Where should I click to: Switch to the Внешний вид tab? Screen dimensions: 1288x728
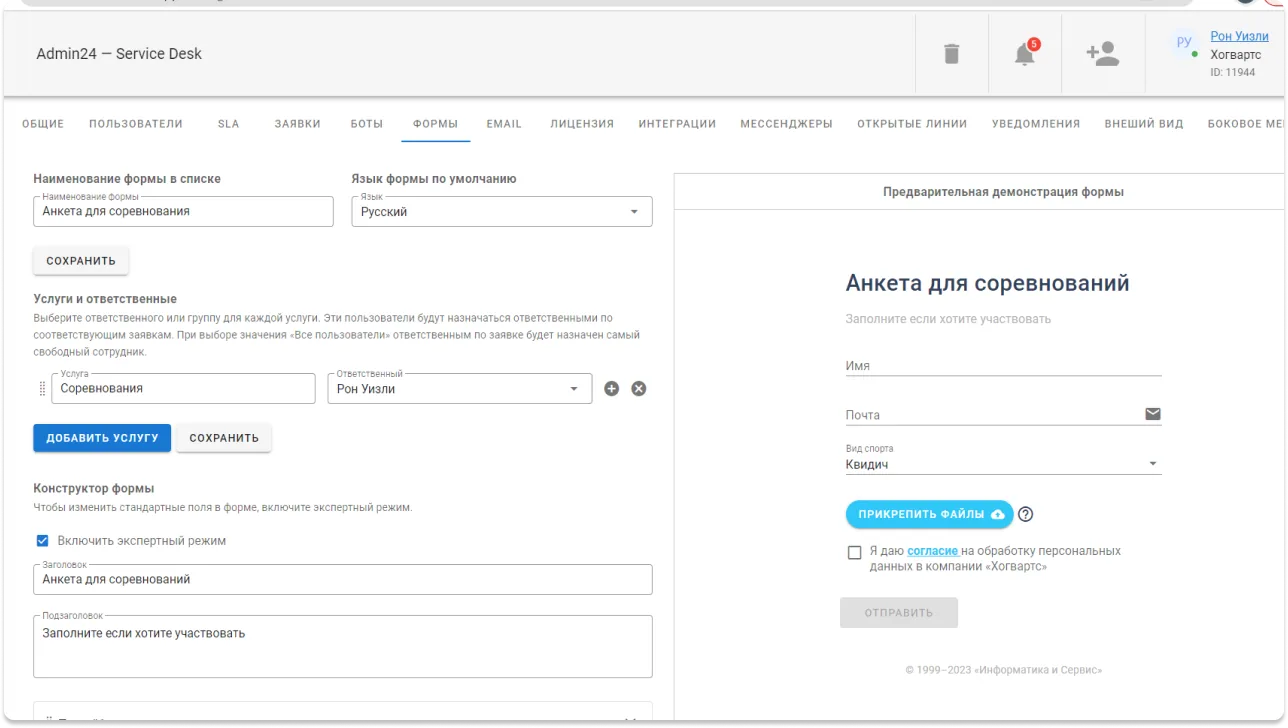point(1144,124)
